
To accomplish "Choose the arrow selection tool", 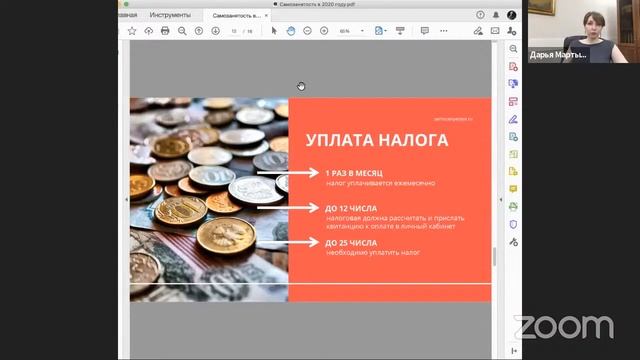I will (x=274, y=31).
